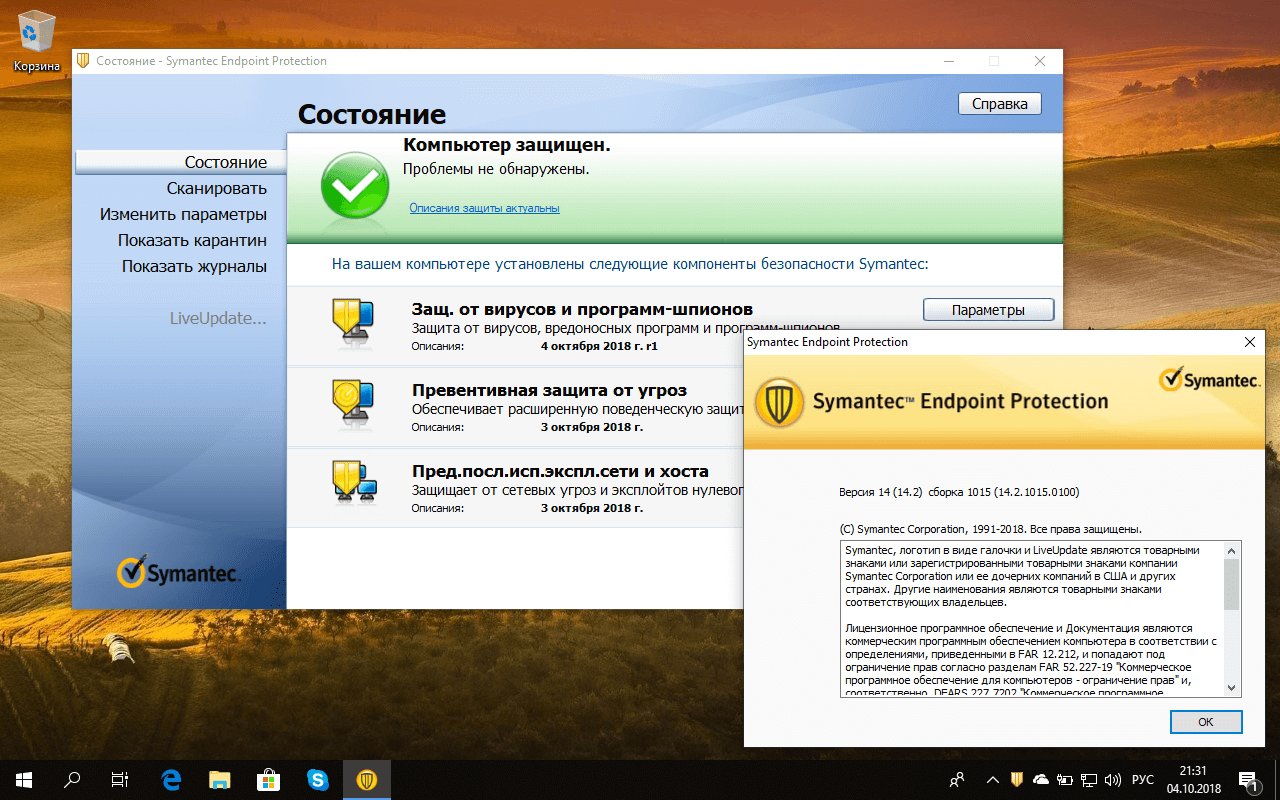Open Изменить параметры in the sidebar

pos(183,214)
